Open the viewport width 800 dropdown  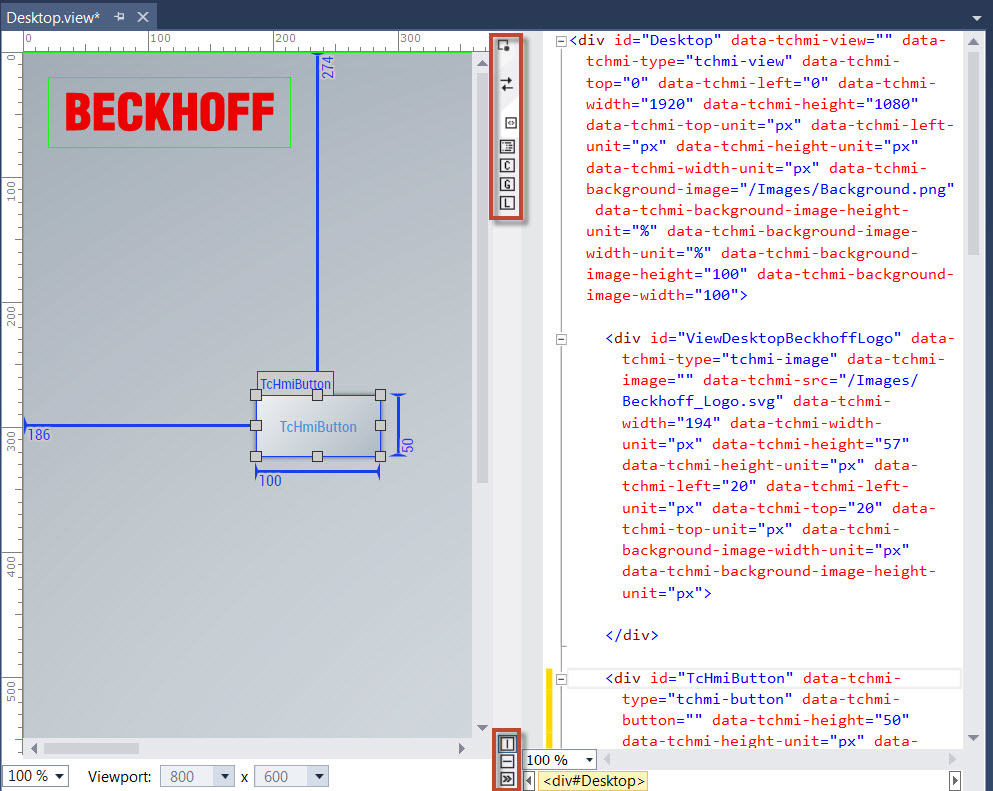click(x=224, y=776)
